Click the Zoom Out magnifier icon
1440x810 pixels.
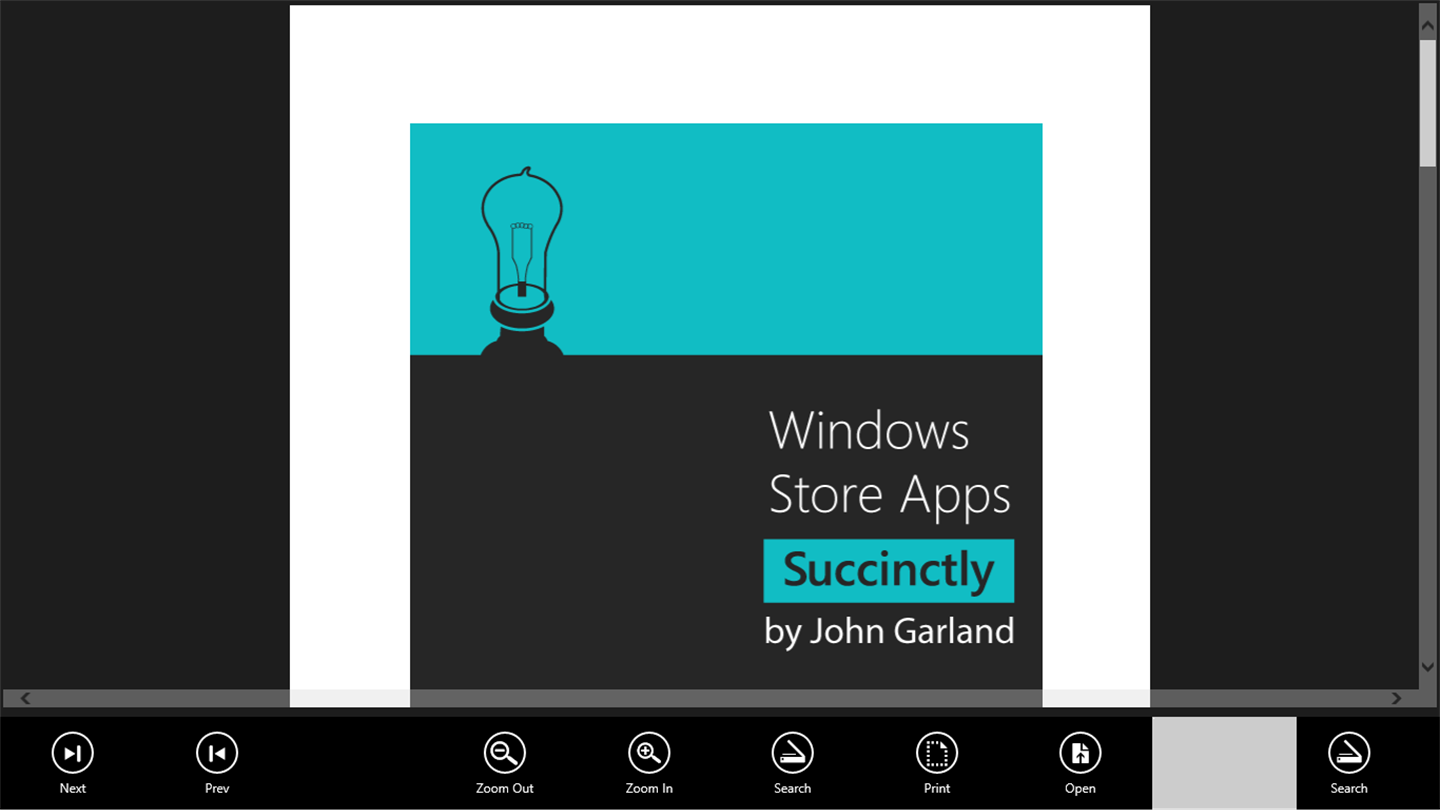[505, 754]
